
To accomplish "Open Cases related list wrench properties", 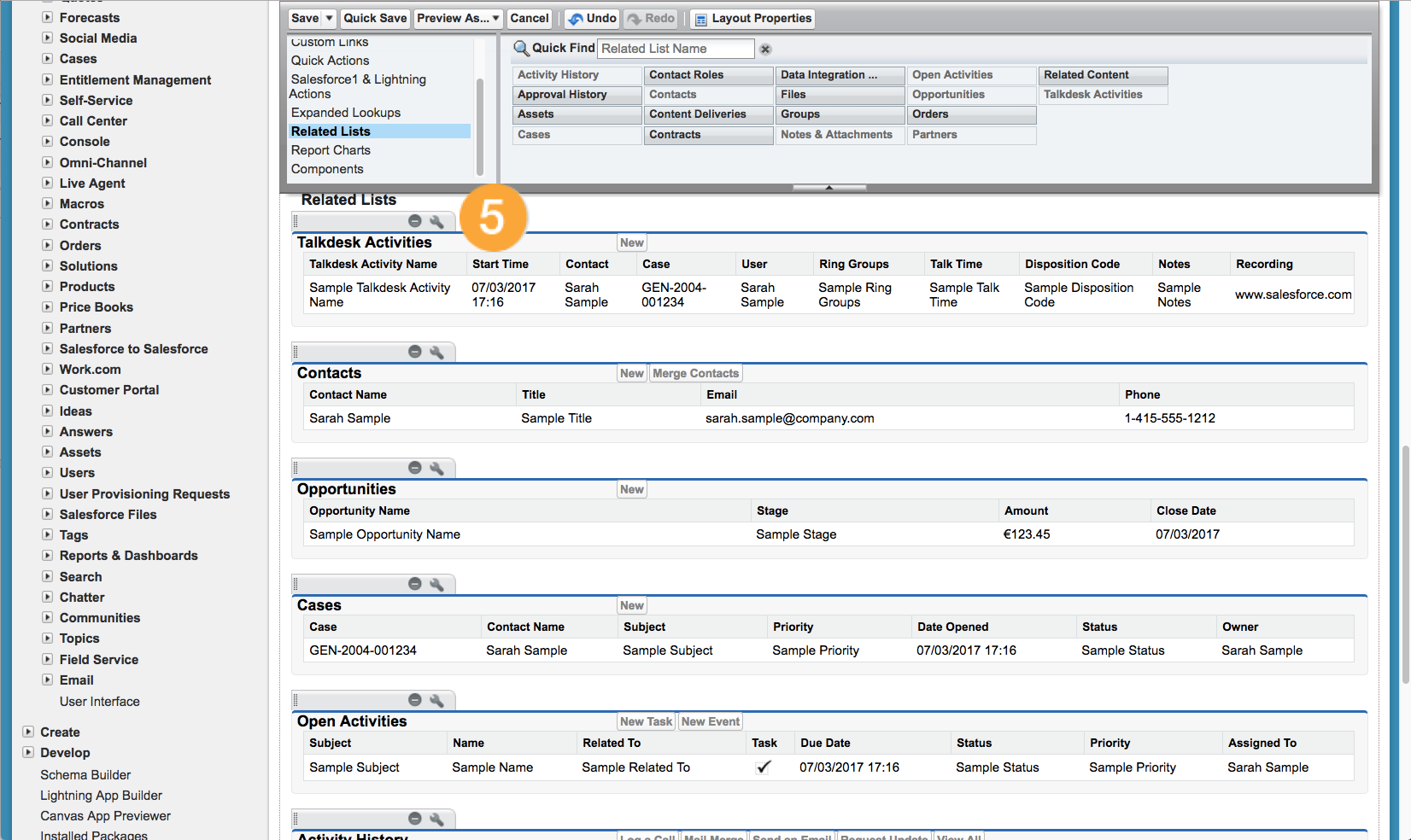I will click(x=436, y=584).
